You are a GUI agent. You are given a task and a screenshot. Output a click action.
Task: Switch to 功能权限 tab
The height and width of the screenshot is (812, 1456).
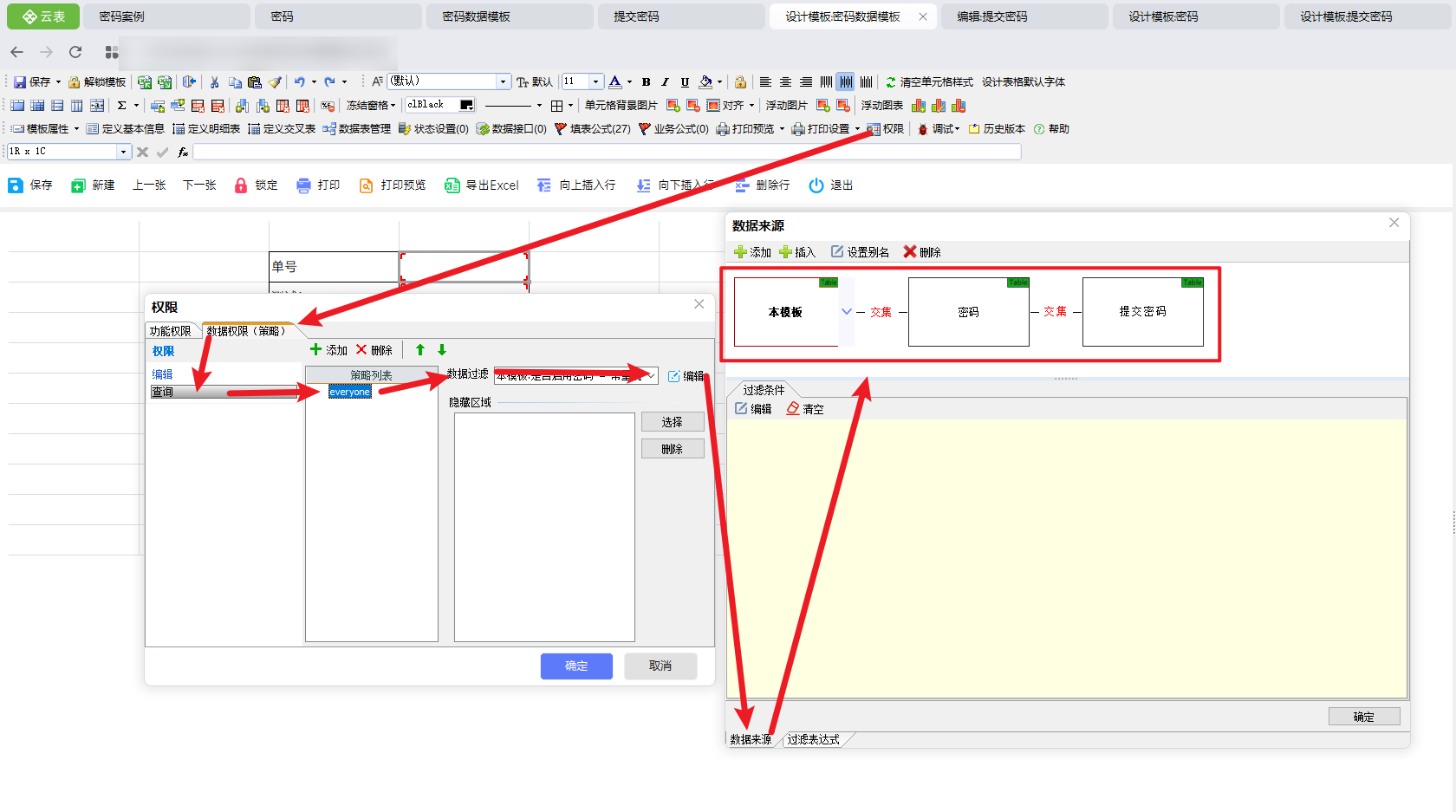pos(170,331)
